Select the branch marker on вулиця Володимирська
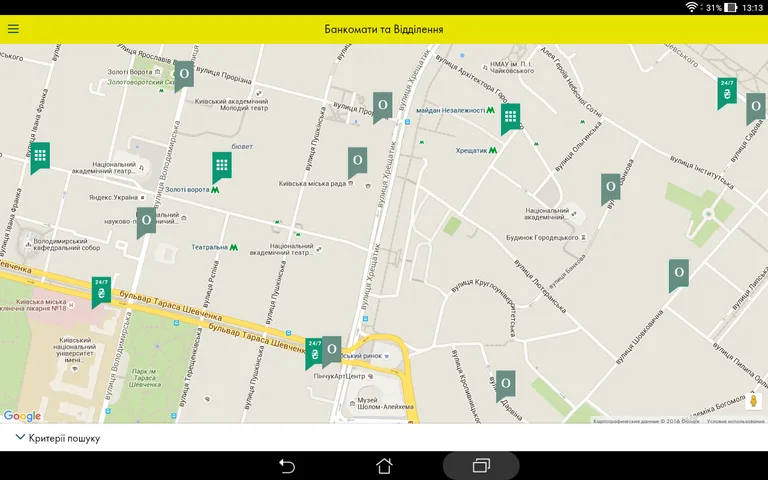This screenshot has width=768, height=480. click(x=146, y=222)
